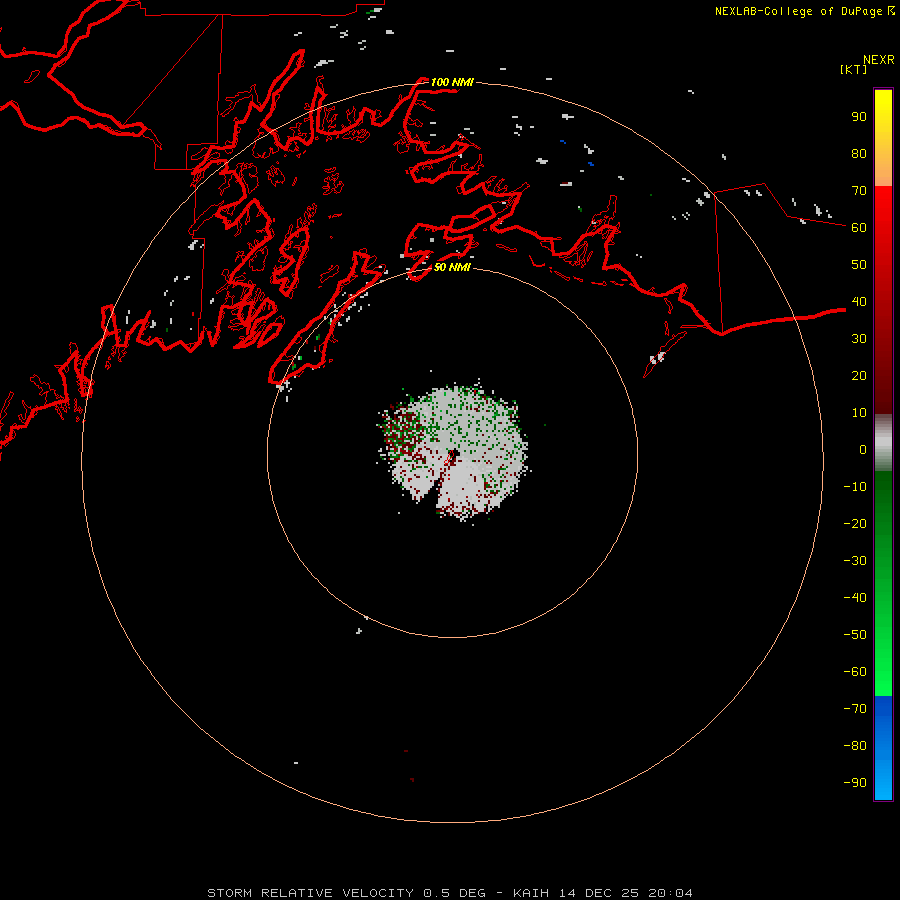900x900 pixels.
Task: Click the -30 scale label
Action: pos(855,561)
